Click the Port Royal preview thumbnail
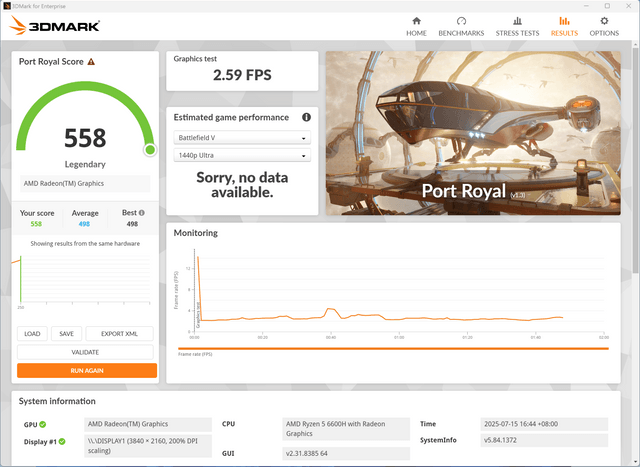Viewport: 640px width, 467px height. [473, 133]
